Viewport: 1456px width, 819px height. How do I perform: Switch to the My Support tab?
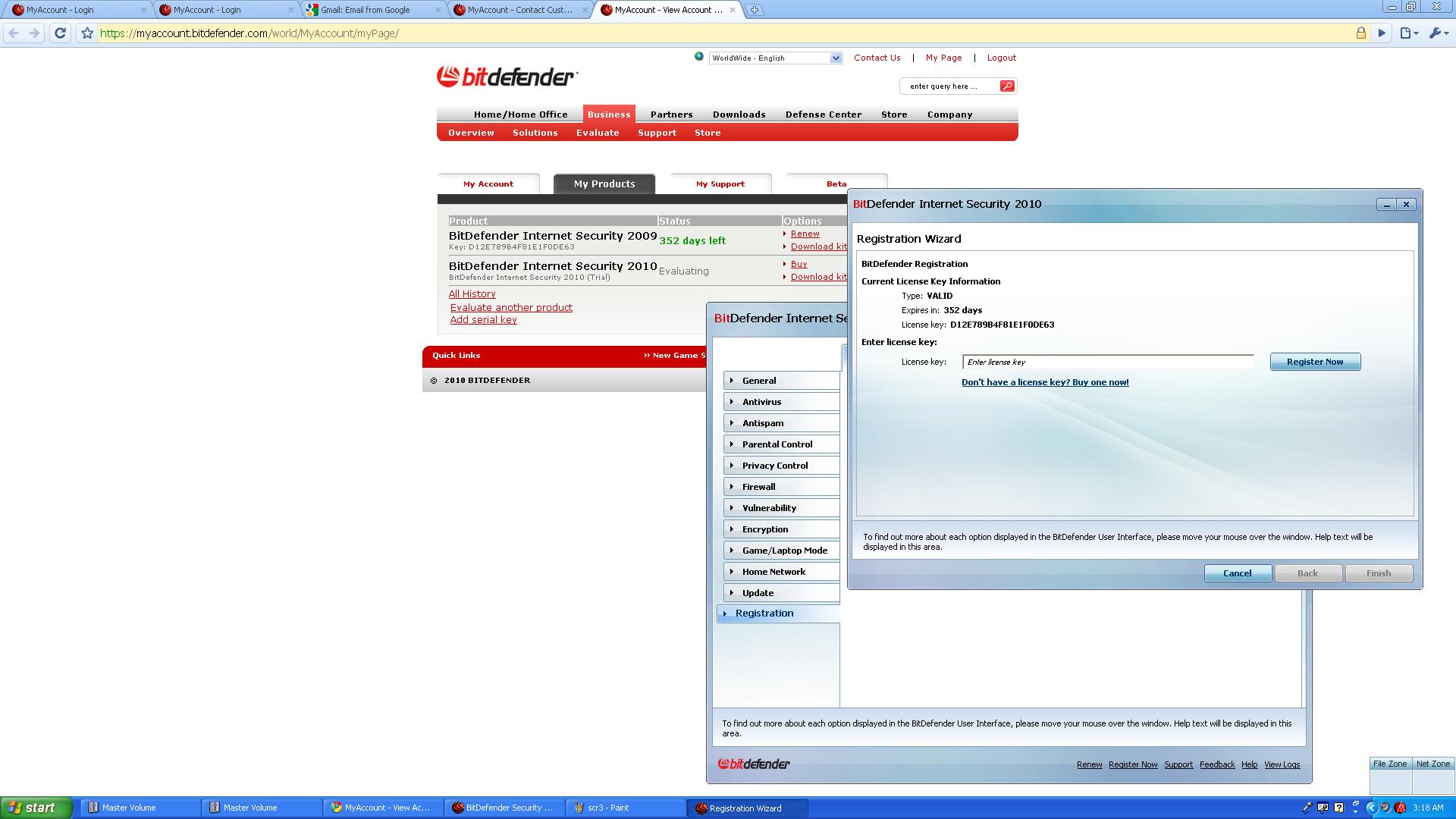tap(720, 184)
